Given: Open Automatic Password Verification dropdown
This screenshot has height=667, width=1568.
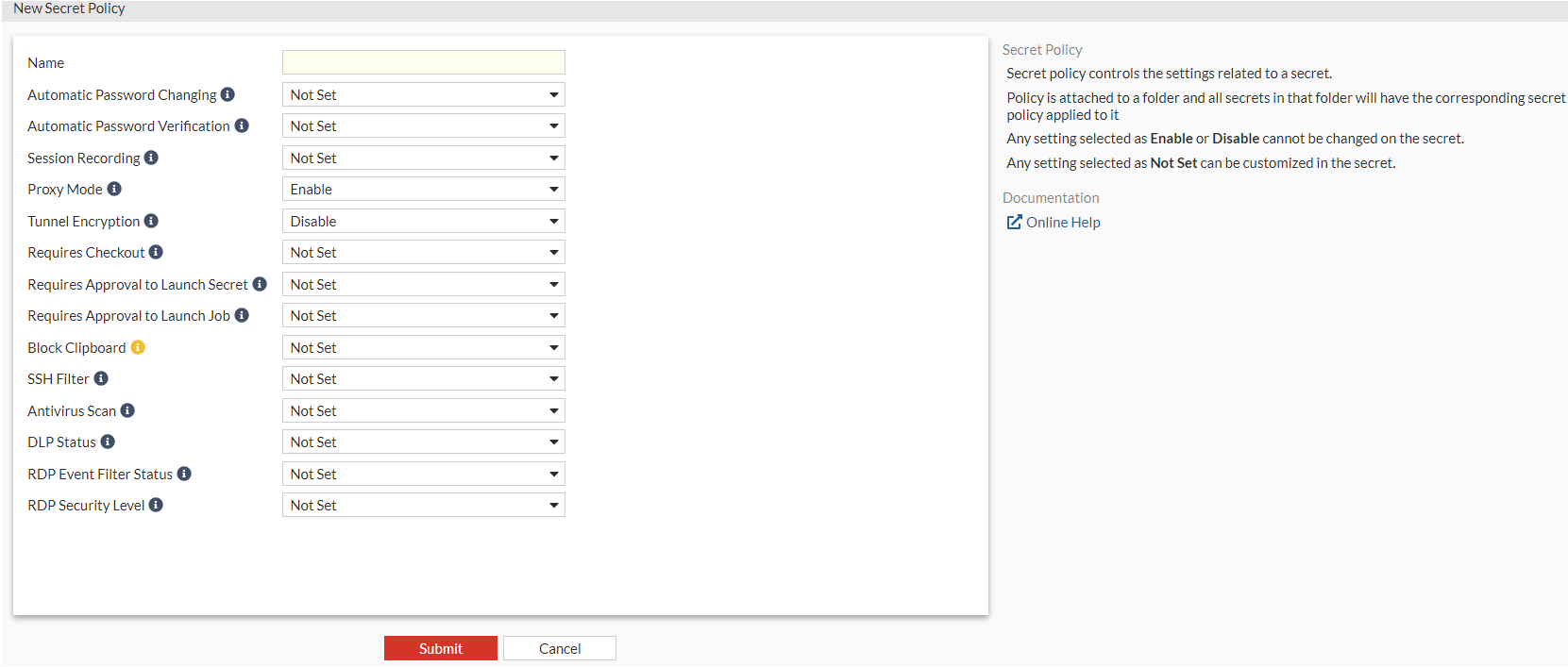Looking at the screenshot, I should pos(424,125).
